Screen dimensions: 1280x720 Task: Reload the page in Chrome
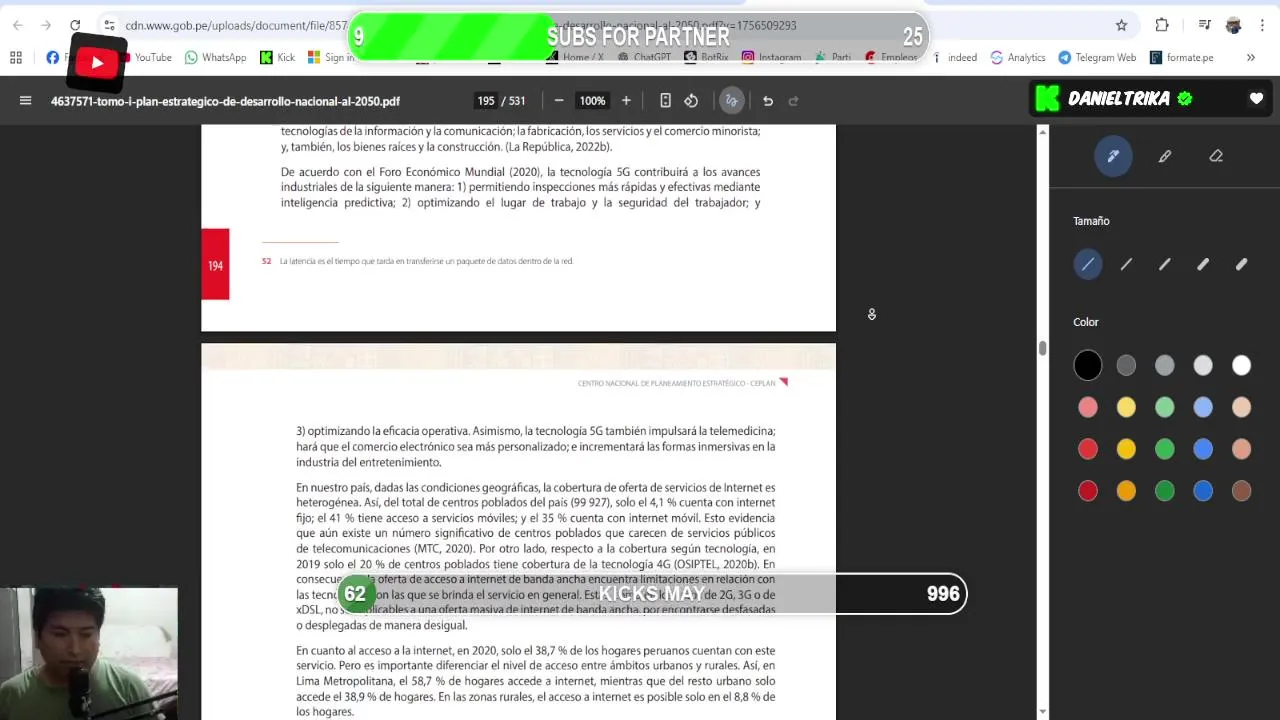pyautogui.click(x=75, y=25)
